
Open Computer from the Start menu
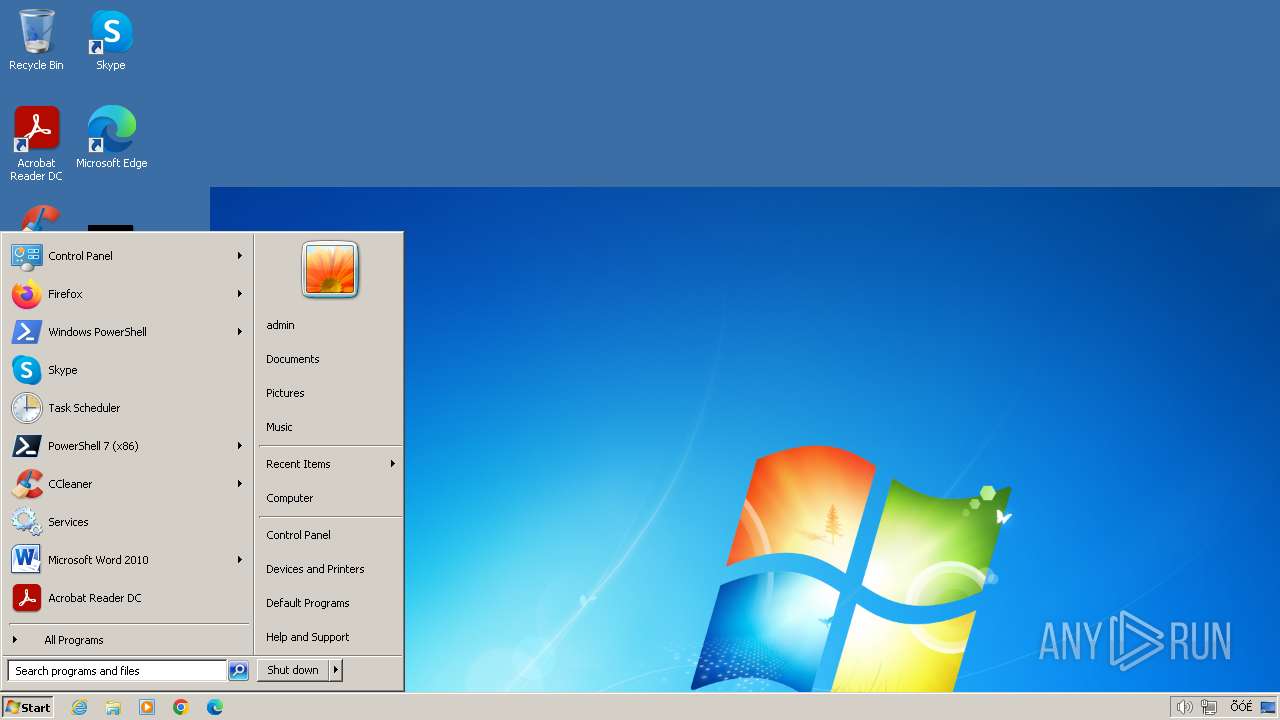330,498
